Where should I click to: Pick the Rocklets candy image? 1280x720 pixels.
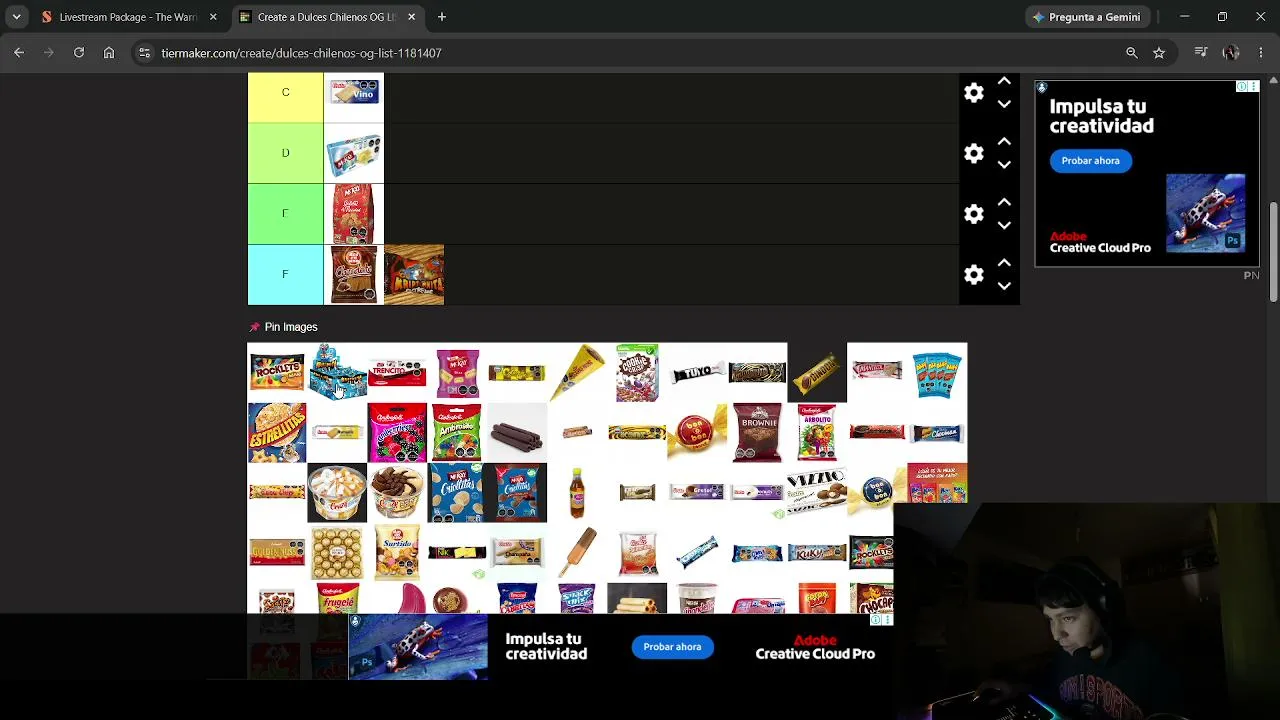[277, 372]
